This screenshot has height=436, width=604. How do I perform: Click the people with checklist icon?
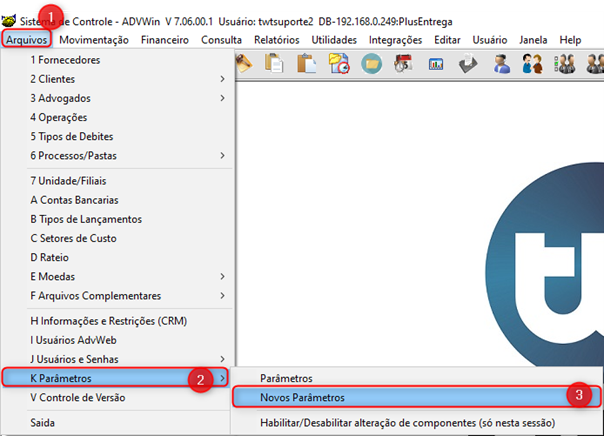(x=565, y=64)
